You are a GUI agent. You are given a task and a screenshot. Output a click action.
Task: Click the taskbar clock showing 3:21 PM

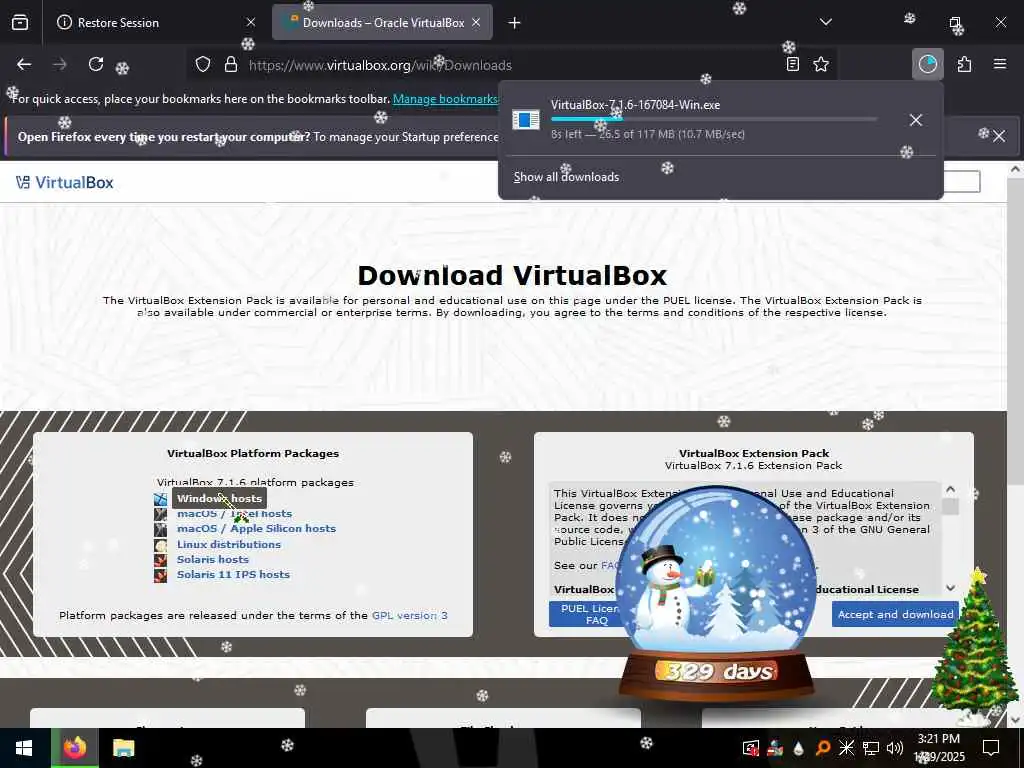tap(940, 748)
